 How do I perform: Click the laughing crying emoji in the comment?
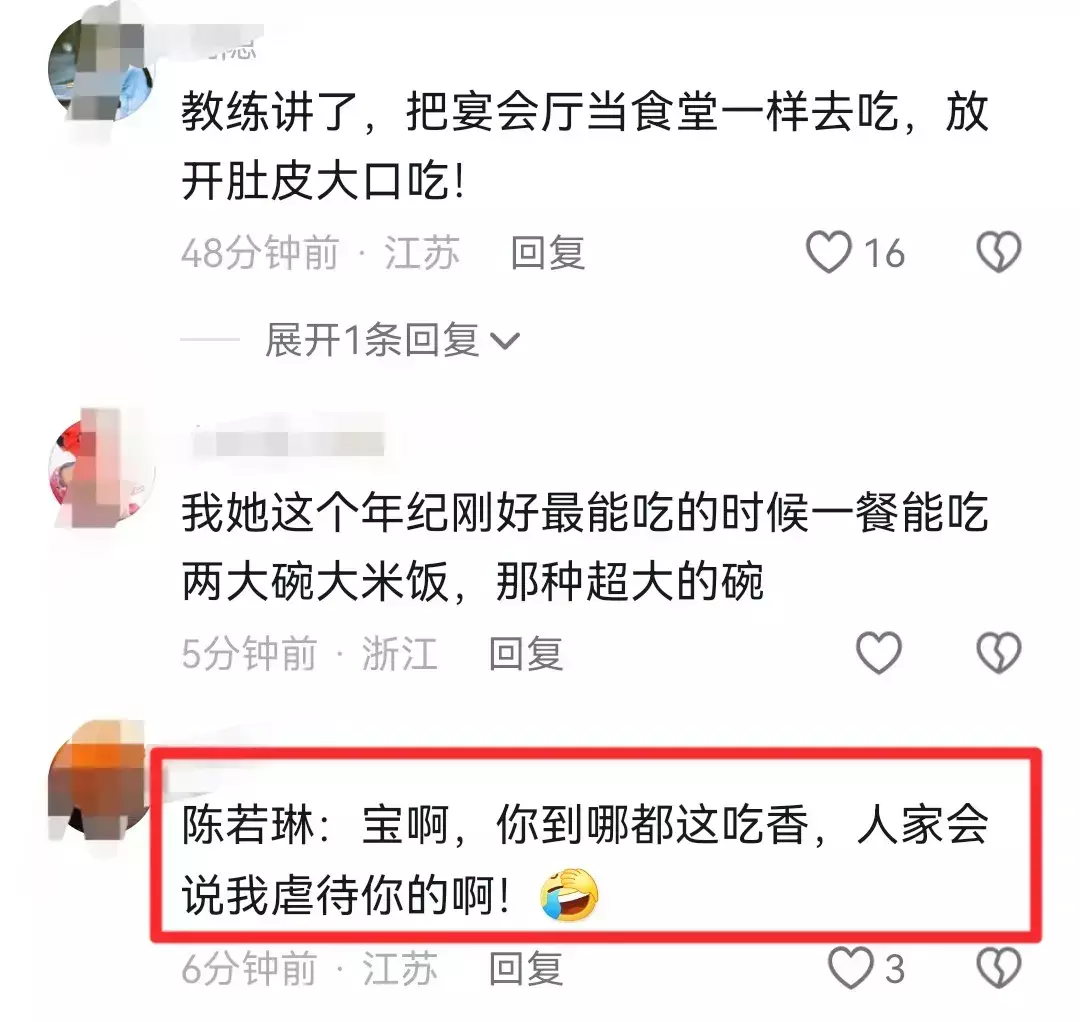[x=569, y=895]
